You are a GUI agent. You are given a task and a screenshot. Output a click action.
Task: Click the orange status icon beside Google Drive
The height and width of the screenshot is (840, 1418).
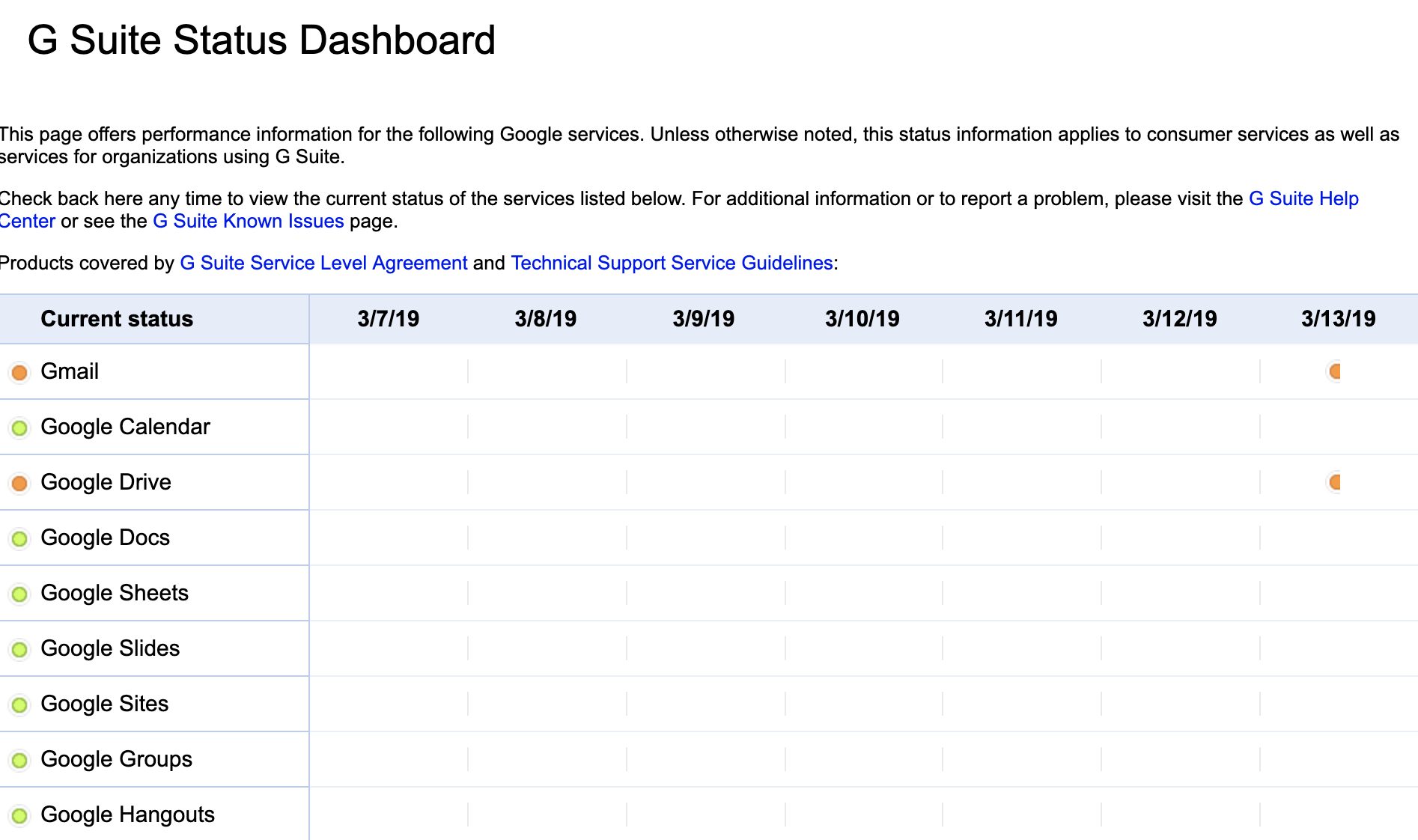click(x=19, y=483)
